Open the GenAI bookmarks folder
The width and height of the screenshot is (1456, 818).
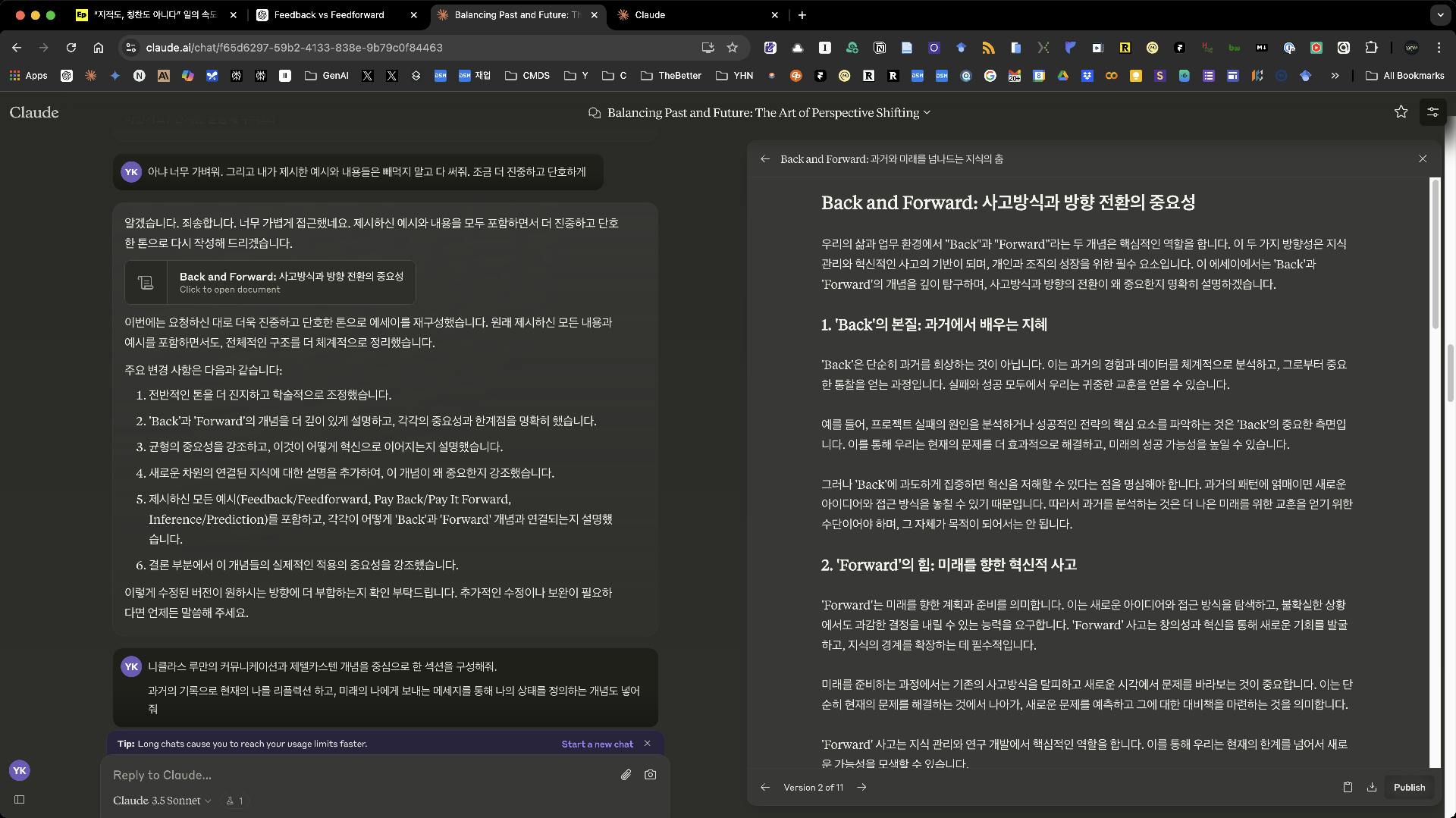[327, 76]
